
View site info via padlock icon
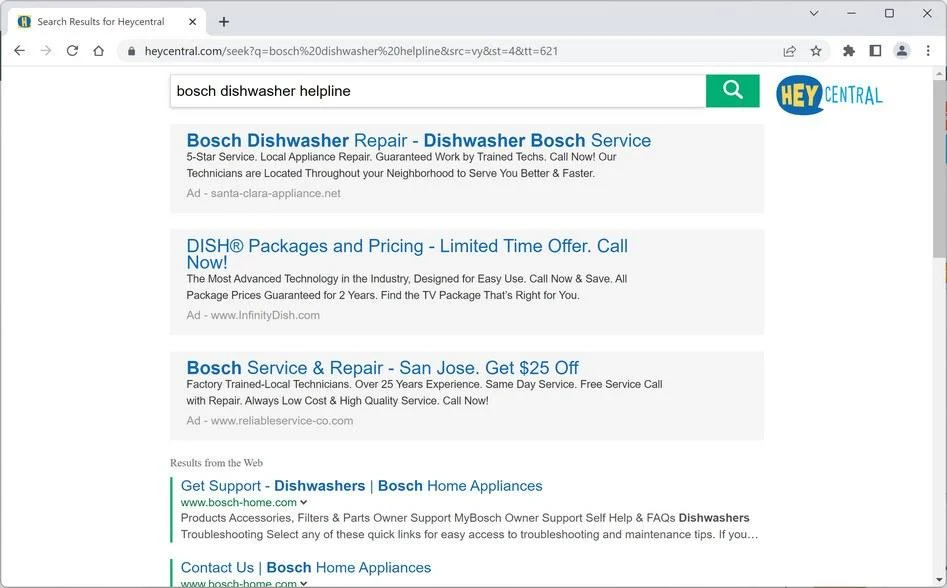131,51
